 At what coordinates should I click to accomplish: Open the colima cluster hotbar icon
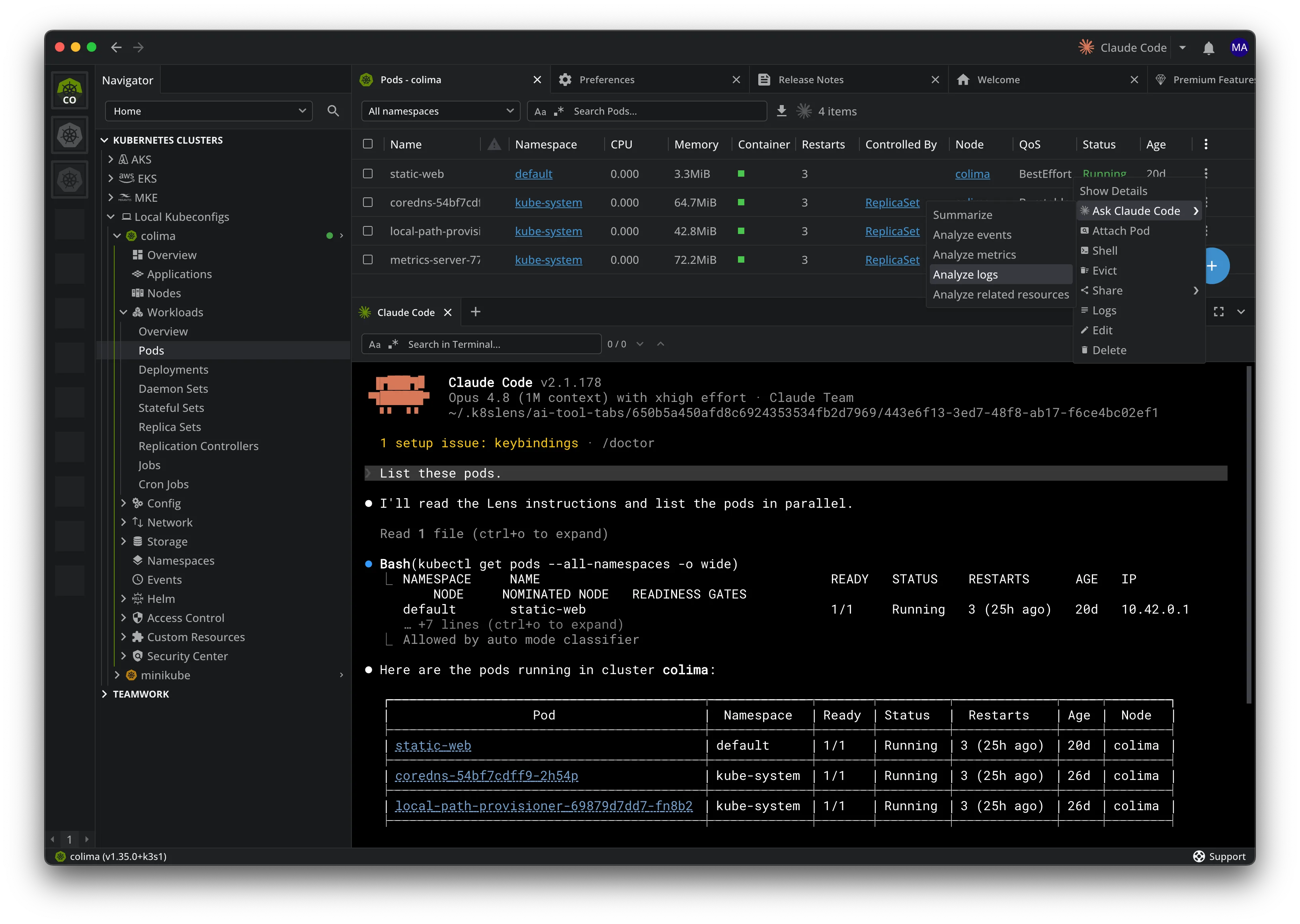[69, 90]
